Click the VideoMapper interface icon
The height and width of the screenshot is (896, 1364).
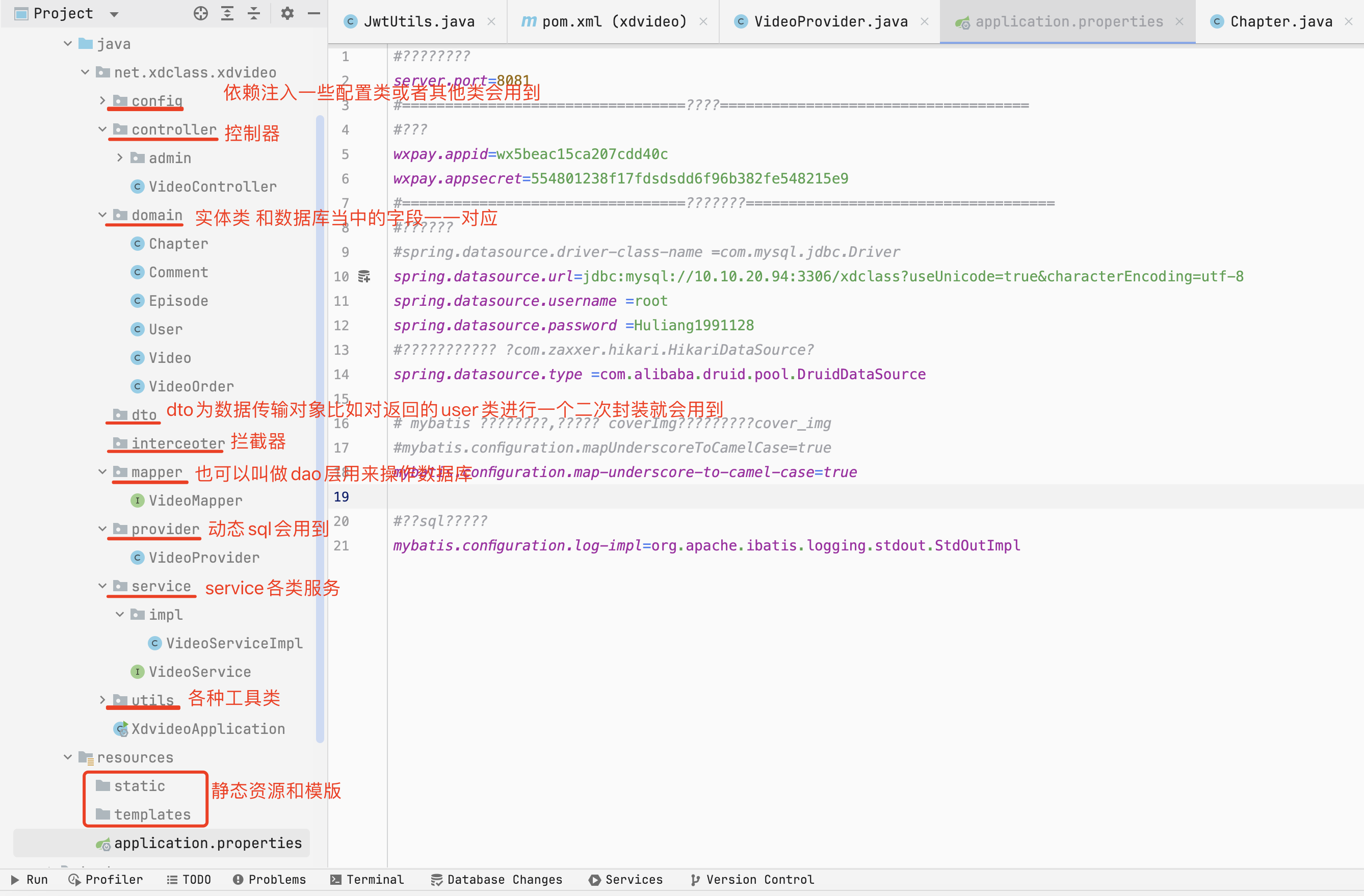point(137,500)
